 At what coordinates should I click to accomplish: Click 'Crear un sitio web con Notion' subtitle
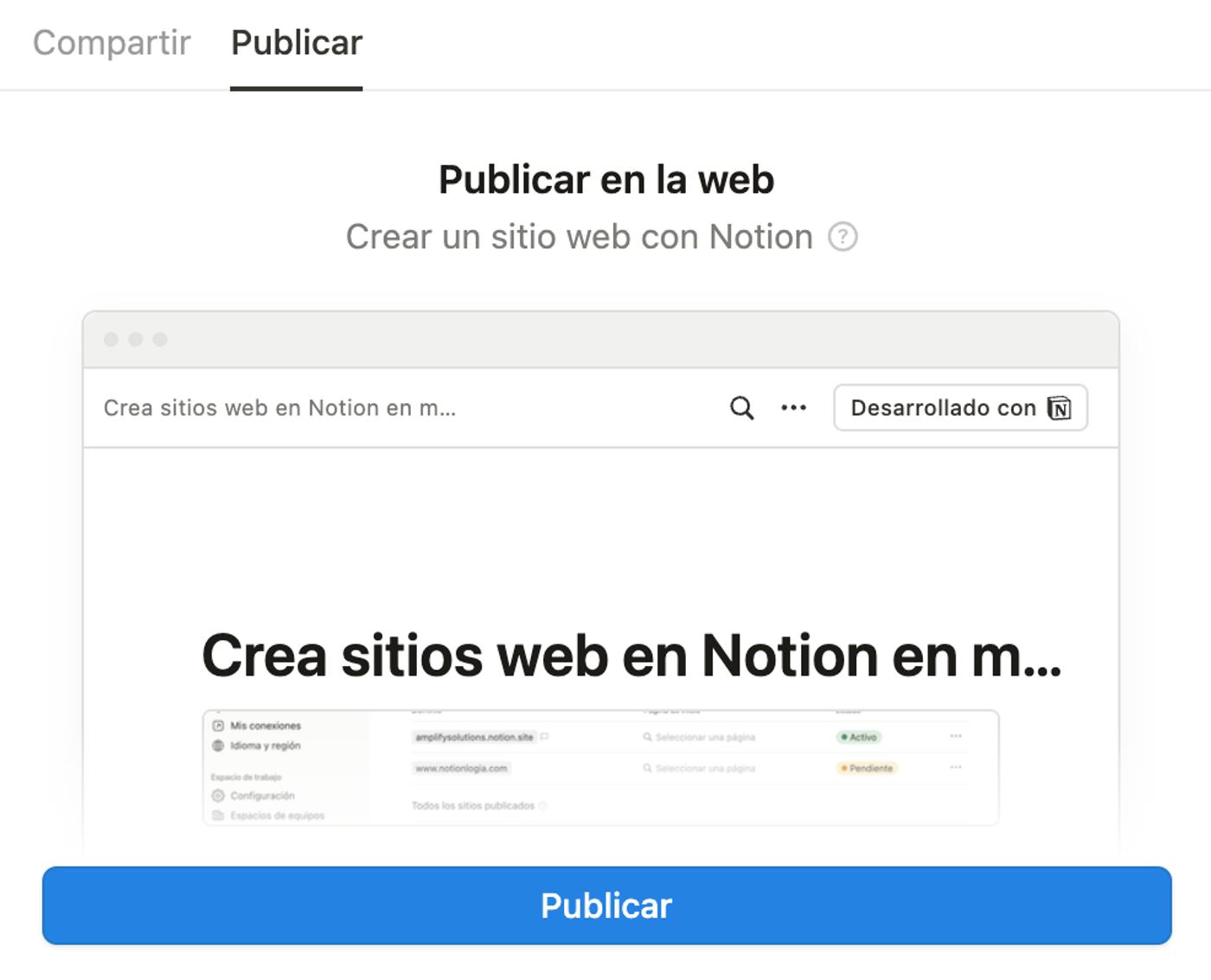[580, 237]
